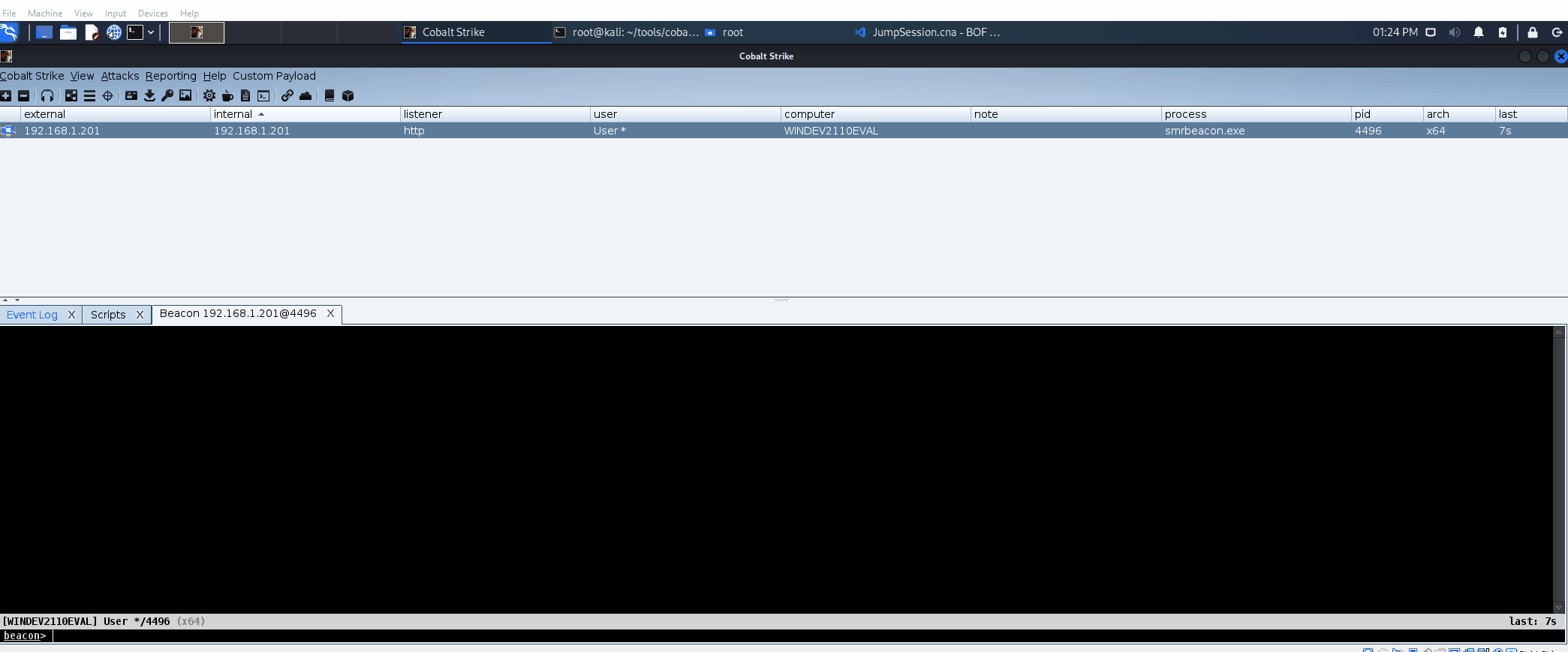Open Downloads via the download arrow icon
Viewport: 1568px width, 652px height.
(x=149, y=95)
